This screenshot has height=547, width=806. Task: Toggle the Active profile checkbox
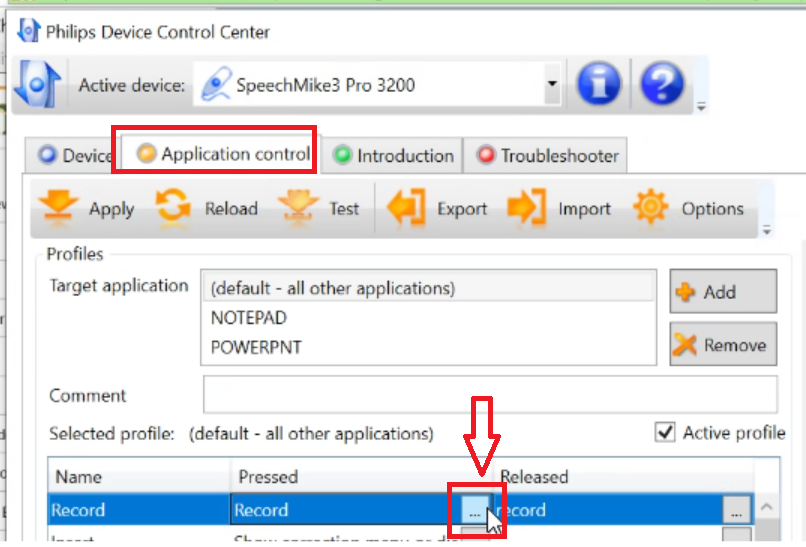click(x=665, y=433)
